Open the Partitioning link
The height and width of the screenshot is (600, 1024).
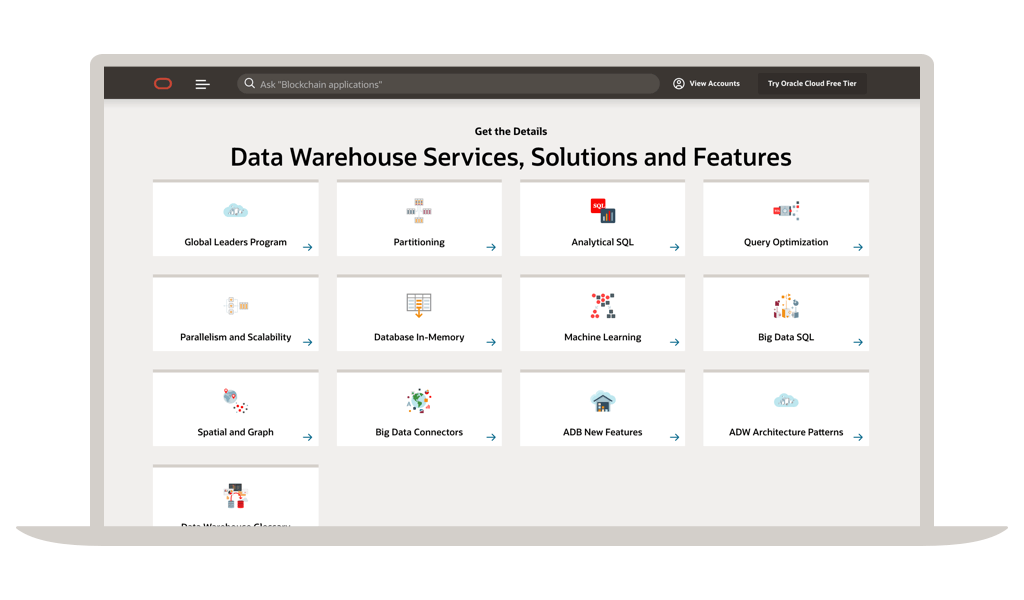pyautogui.click(x=419, y=242)
